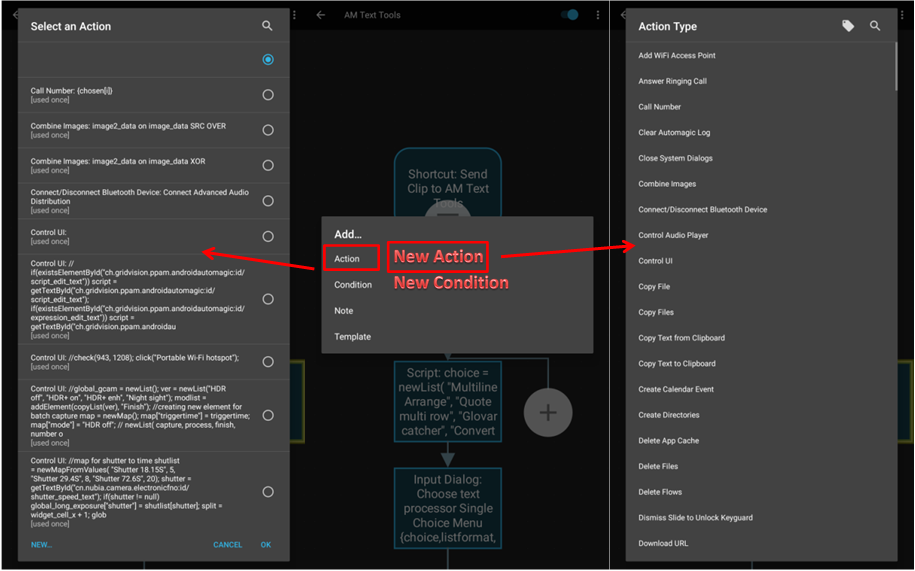Open the overflow menu next to the flow switch
This screenshot has height=571, width=915.
598,15
